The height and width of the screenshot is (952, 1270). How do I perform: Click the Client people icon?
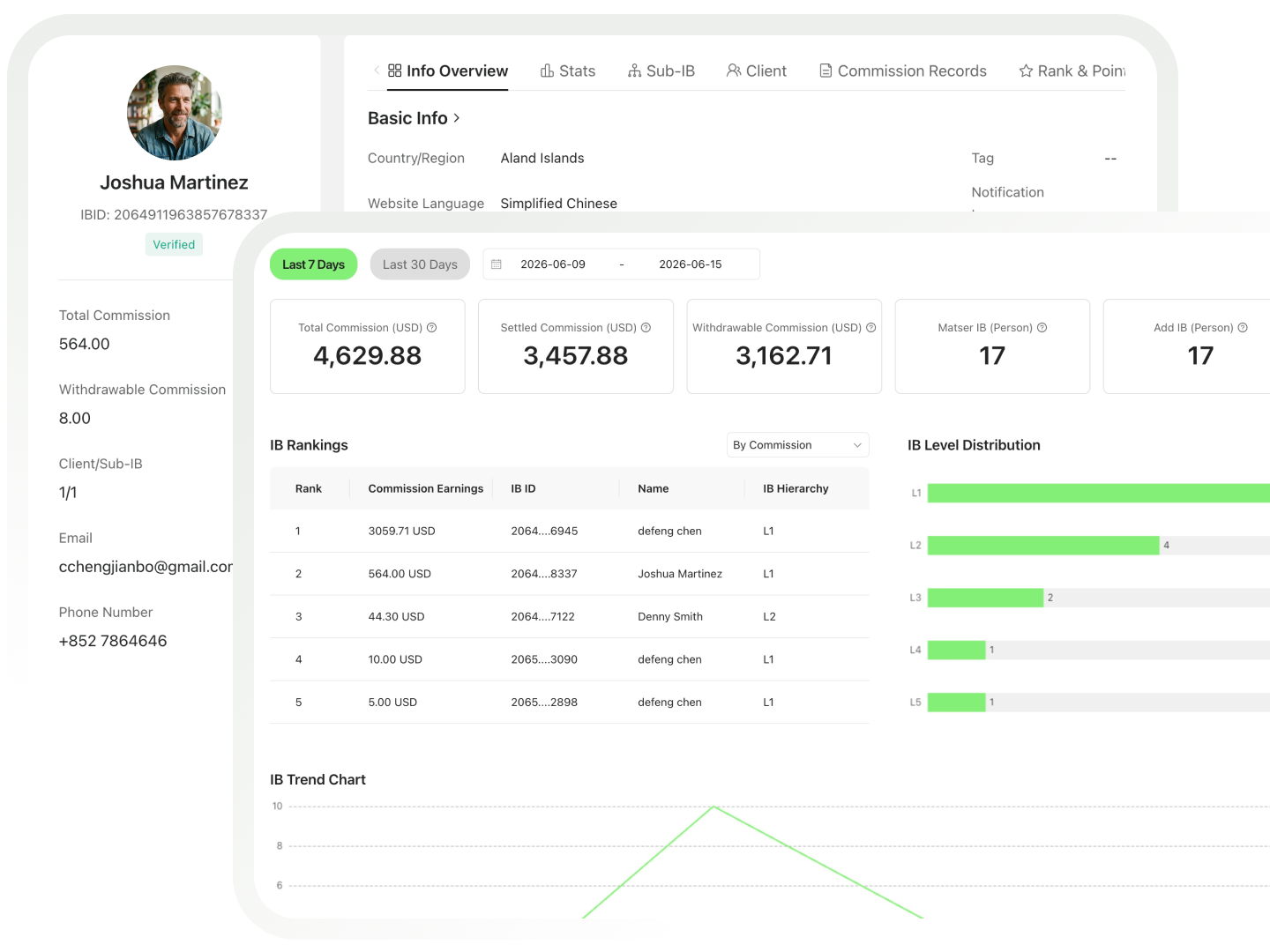point(734,71)
